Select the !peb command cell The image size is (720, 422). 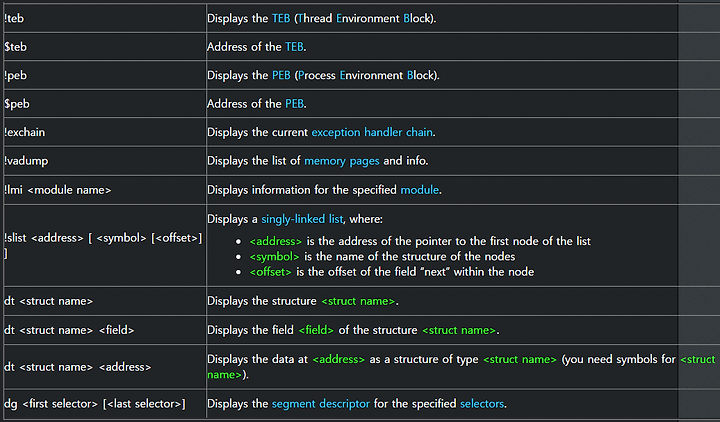(x=105, y=75)
